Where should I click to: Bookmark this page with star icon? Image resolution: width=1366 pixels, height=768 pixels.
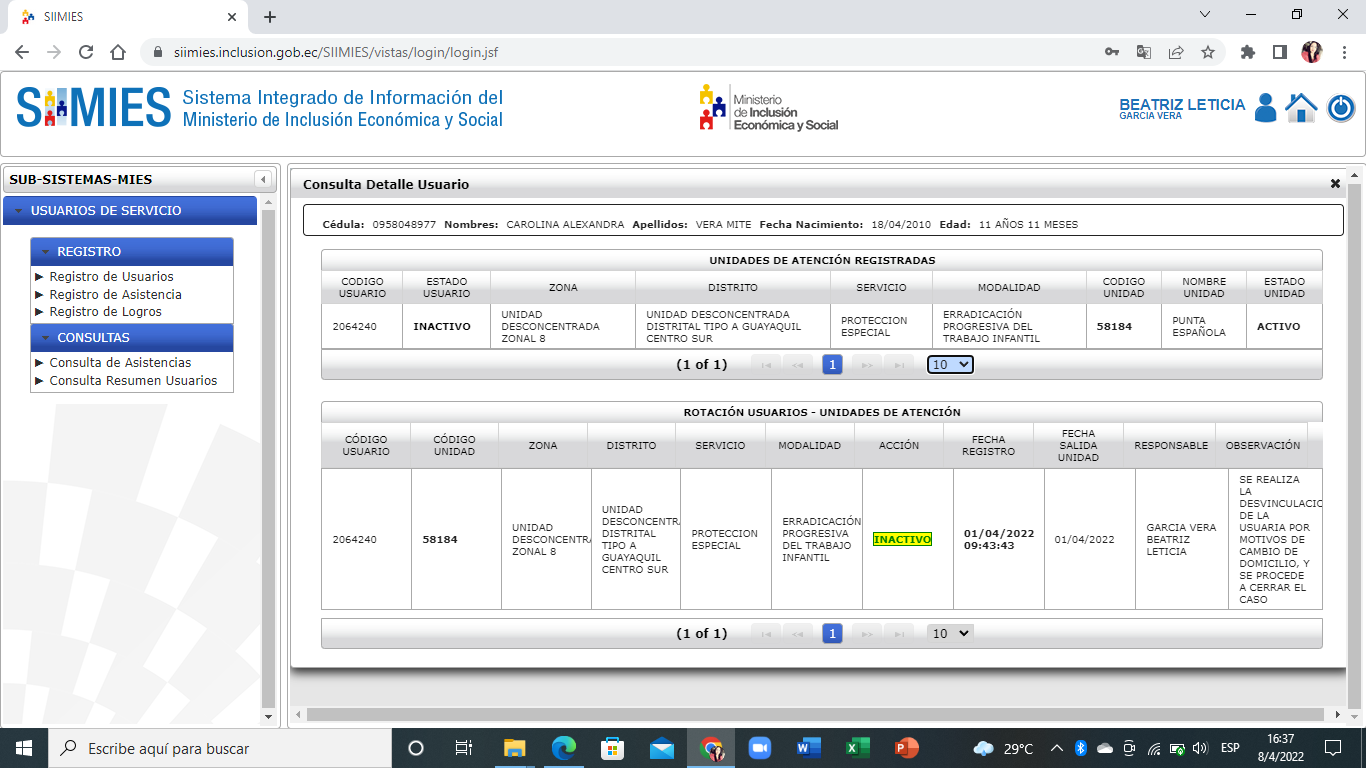click(1207, 52)
